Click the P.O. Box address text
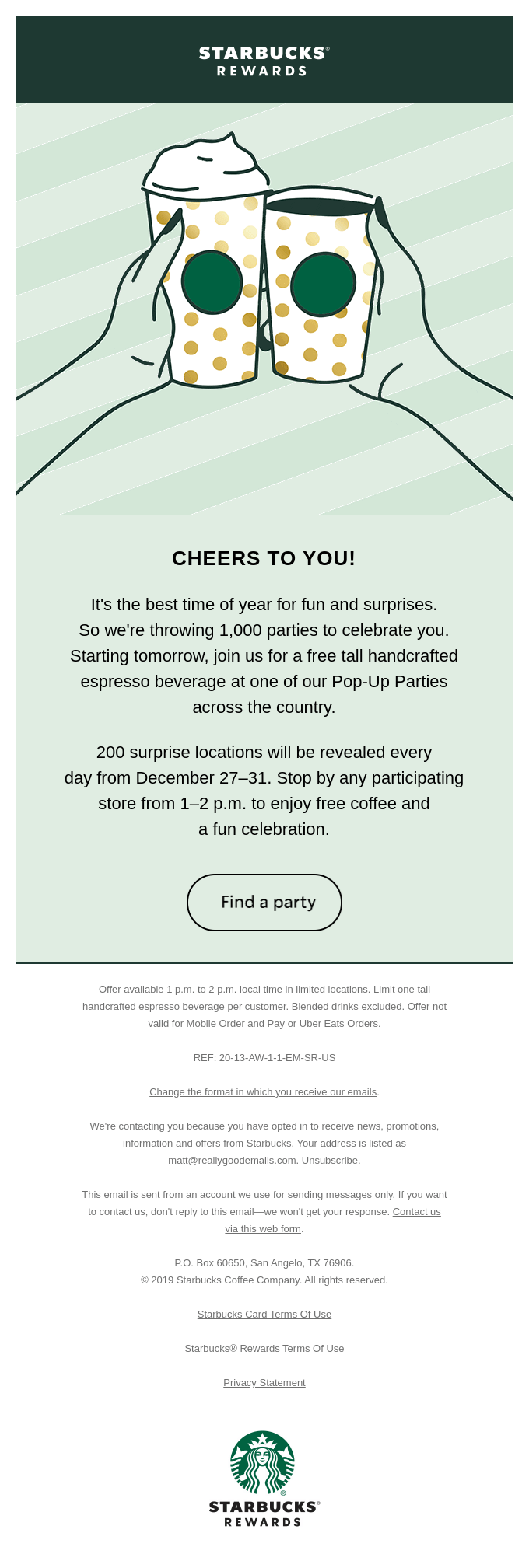Viewport: 529px width, 1568px height. click(264, 1262)
